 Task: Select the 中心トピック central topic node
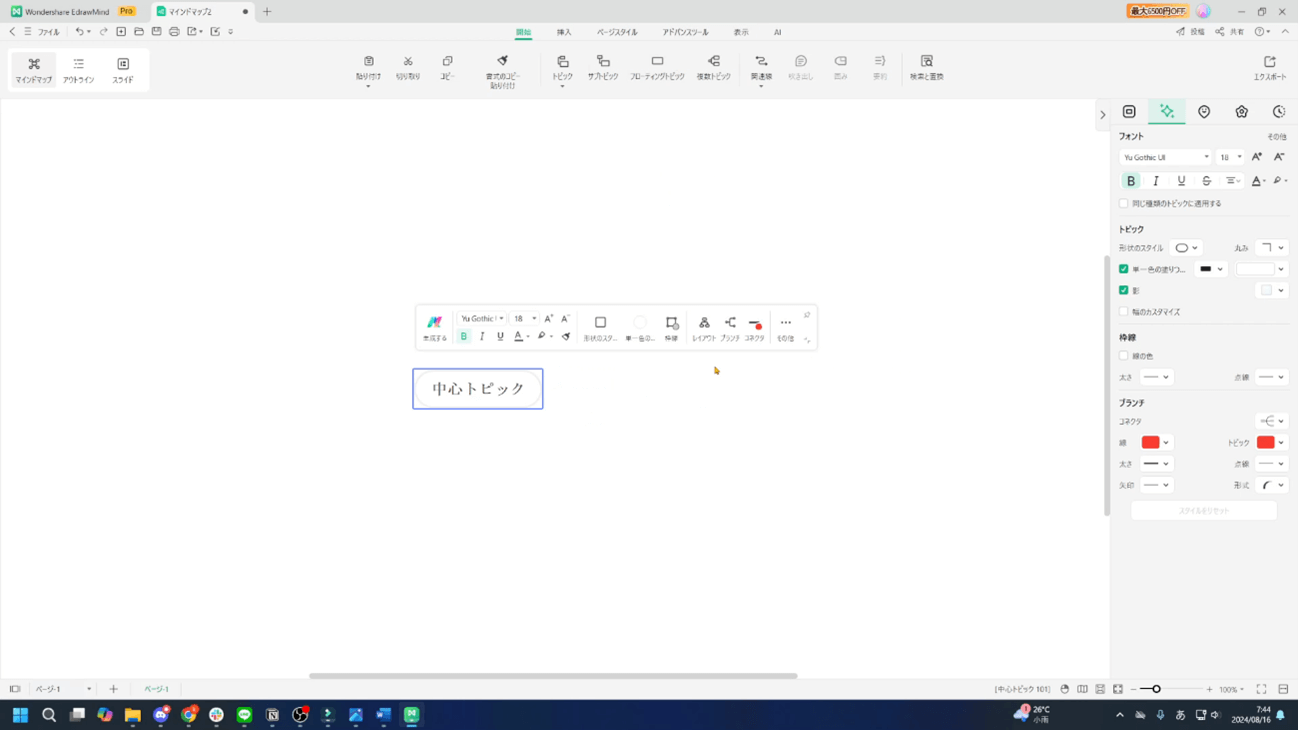[478, 389]
